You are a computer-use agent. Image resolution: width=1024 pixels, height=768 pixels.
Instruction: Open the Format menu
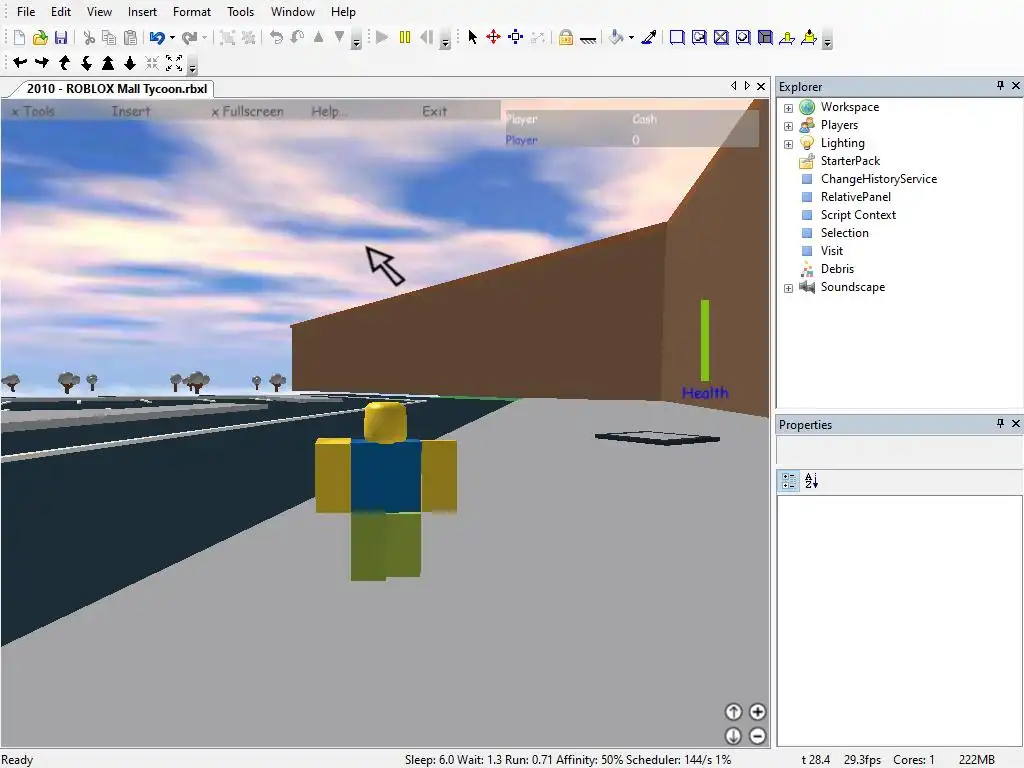[x=192, y=12]
